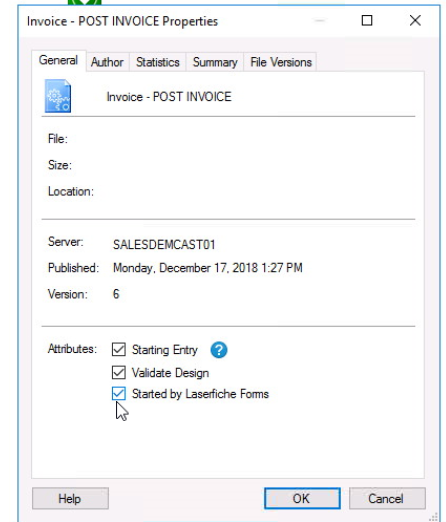Open the Statistics tab
446x522 pixels.
coord(158,62)
